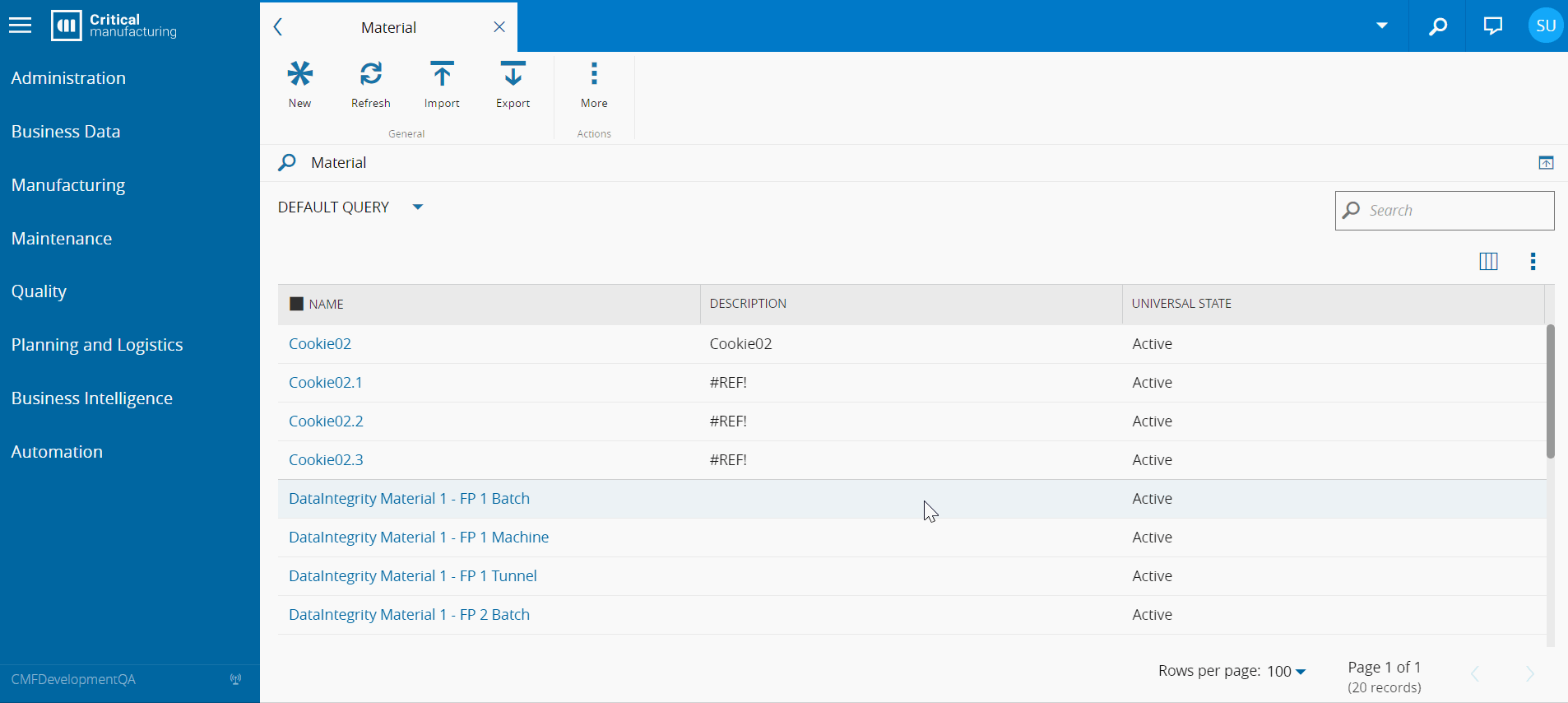The height and width of the screenshot is (703, 1568).
Task: Open the Cookie02.1 material link
Action: coord(326,383)
